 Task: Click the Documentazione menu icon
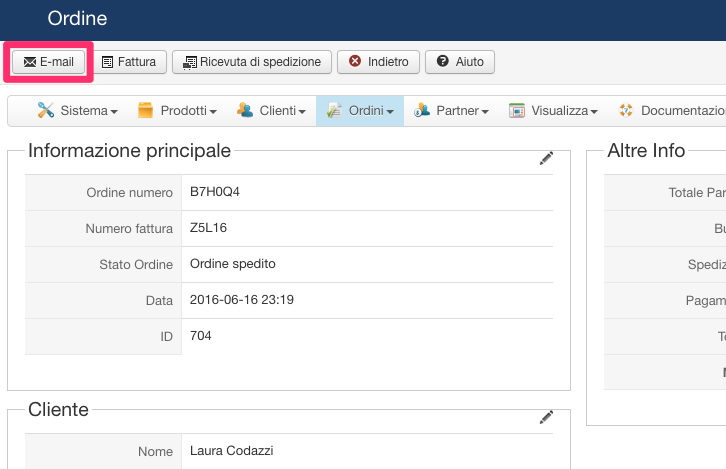pos(626,111)
